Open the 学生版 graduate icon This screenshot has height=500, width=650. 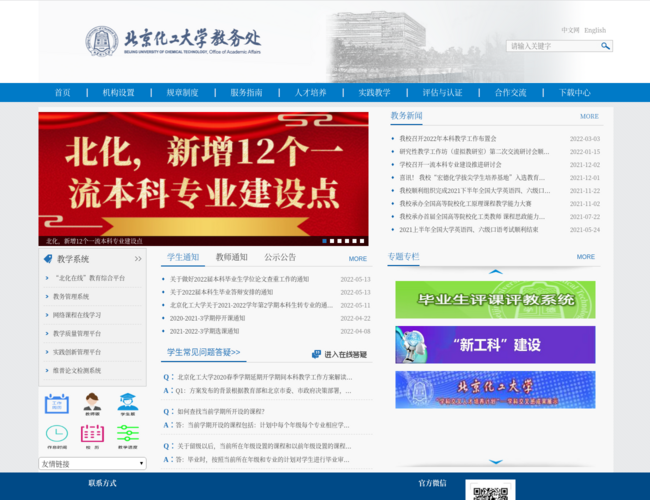128,405
